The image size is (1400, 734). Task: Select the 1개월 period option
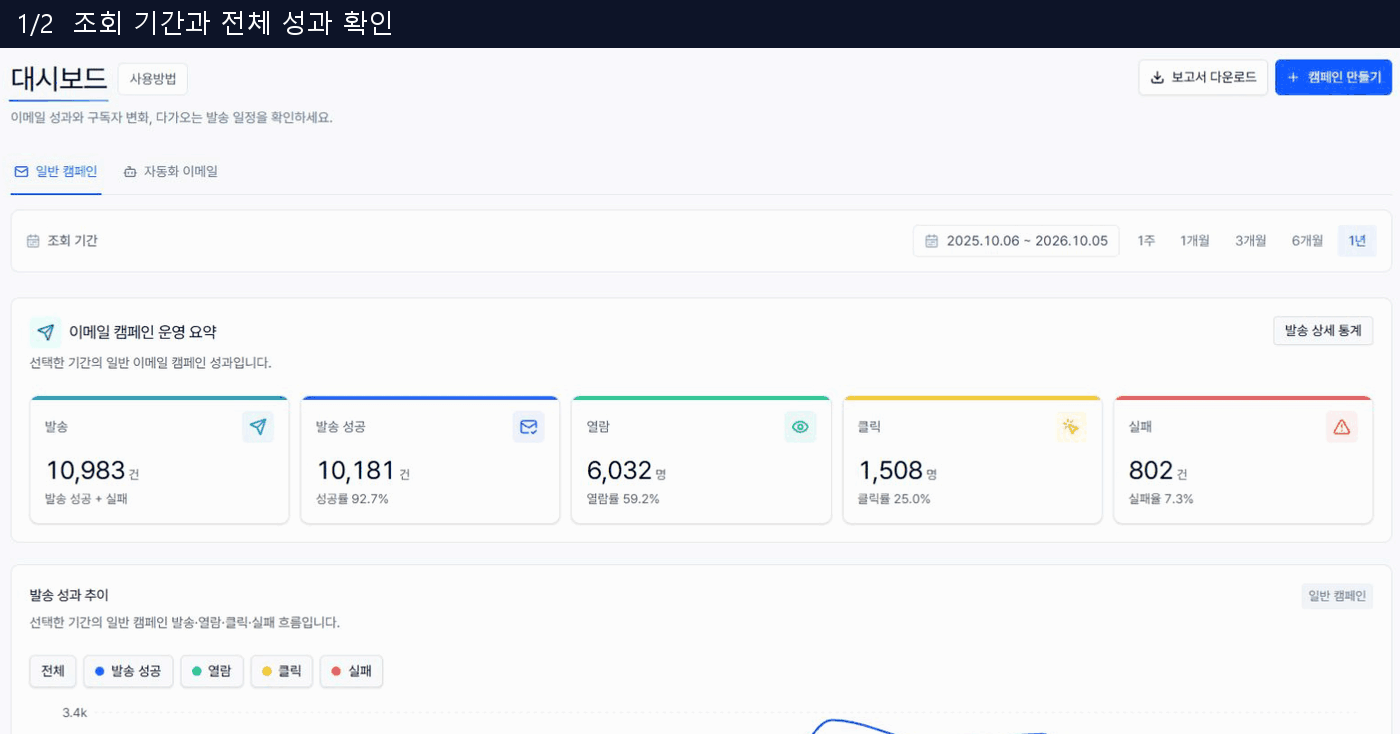pyautogui.click(x=1195, y=241)
